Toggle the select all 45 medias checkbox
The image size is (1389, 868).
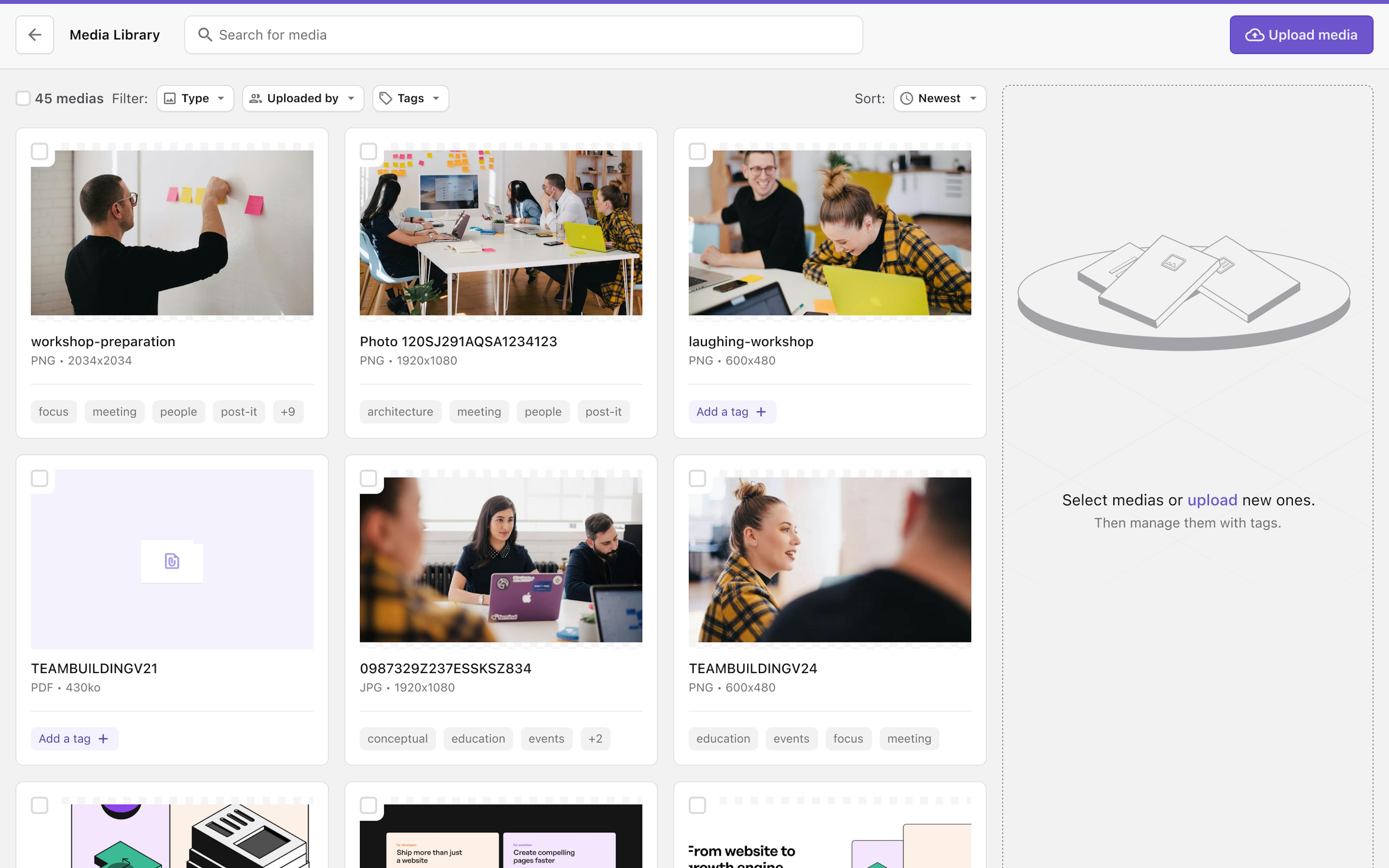pos(23,98)
